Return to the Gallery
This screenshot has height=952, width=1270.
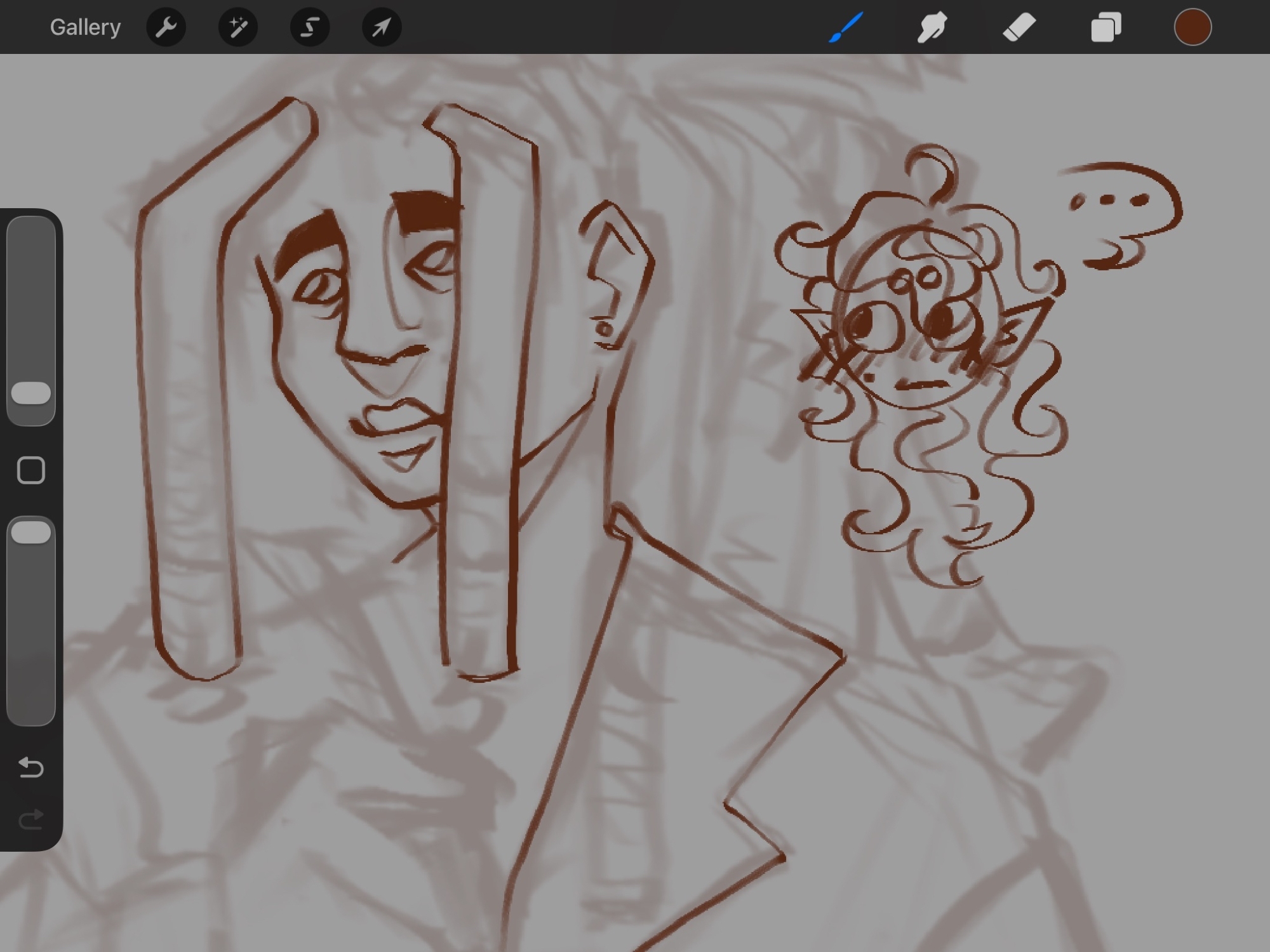[85, 27]
